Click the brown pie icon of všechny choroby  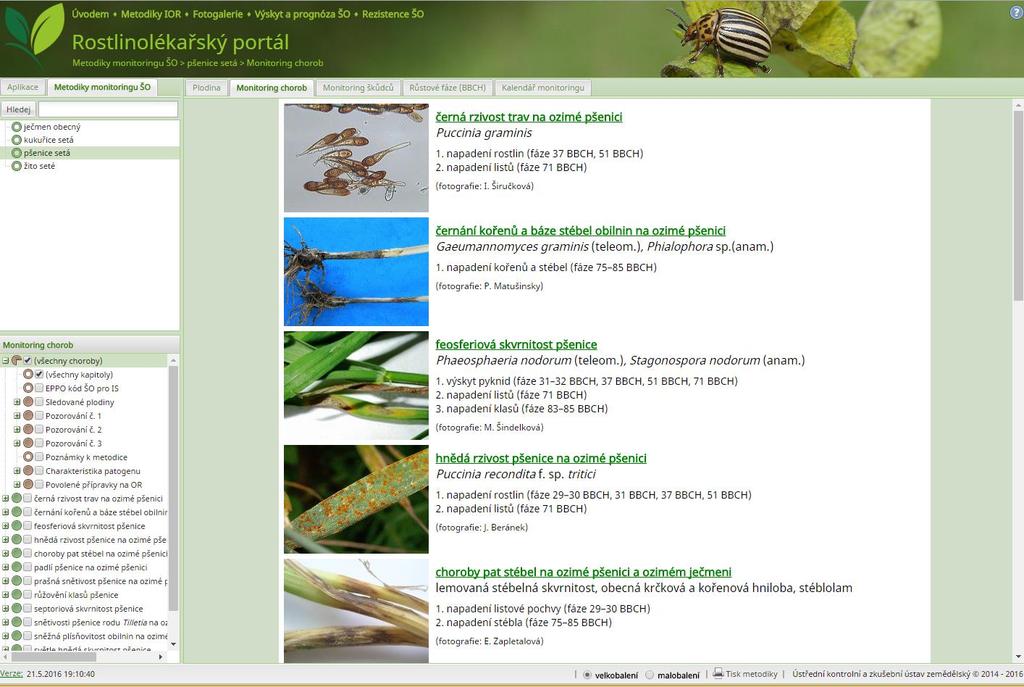pyautogui.click(x=16, y=360)
